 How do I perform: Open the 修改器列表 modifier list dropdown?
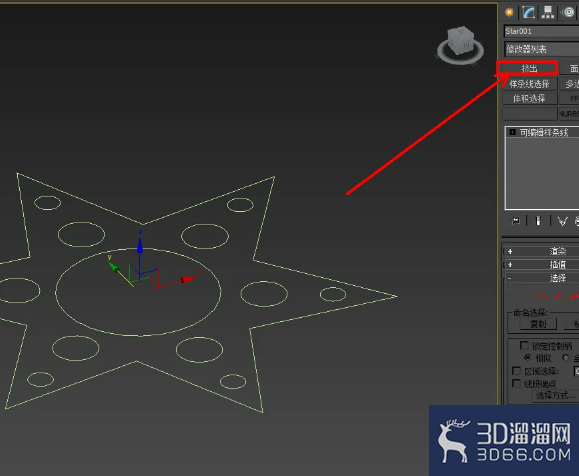[x=541, y=49]
